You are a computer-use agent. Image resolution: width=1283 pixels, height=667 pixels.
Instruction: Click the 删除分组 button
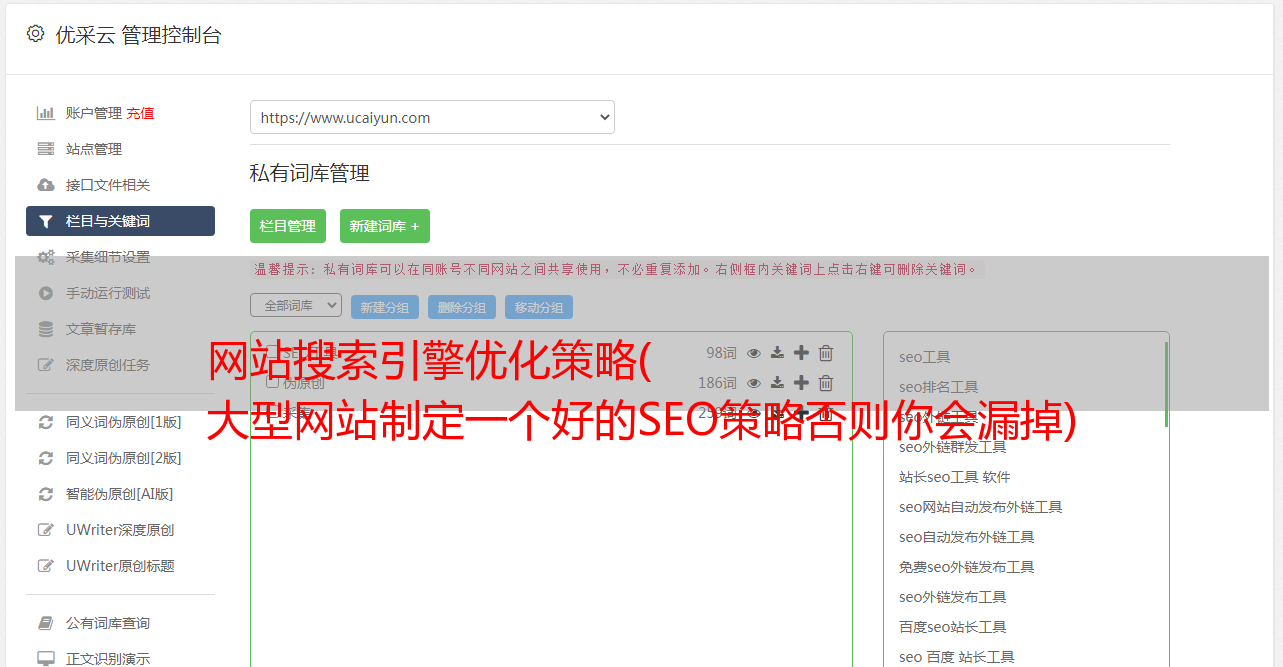[x=462, y=307]
